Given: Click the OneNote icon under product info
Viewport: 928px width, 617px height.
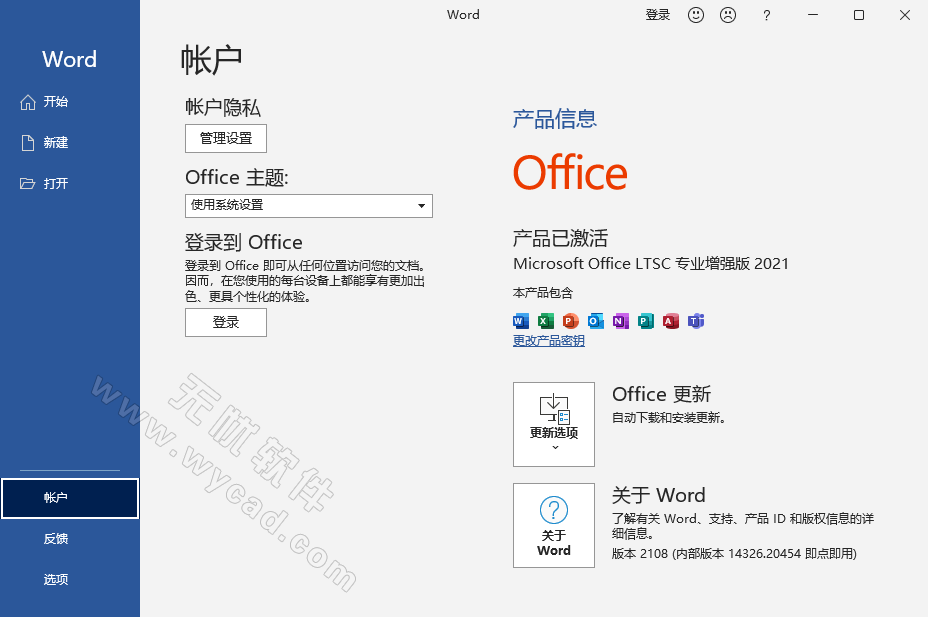Looking at the screenshot, I should click(x=619, y=321).
